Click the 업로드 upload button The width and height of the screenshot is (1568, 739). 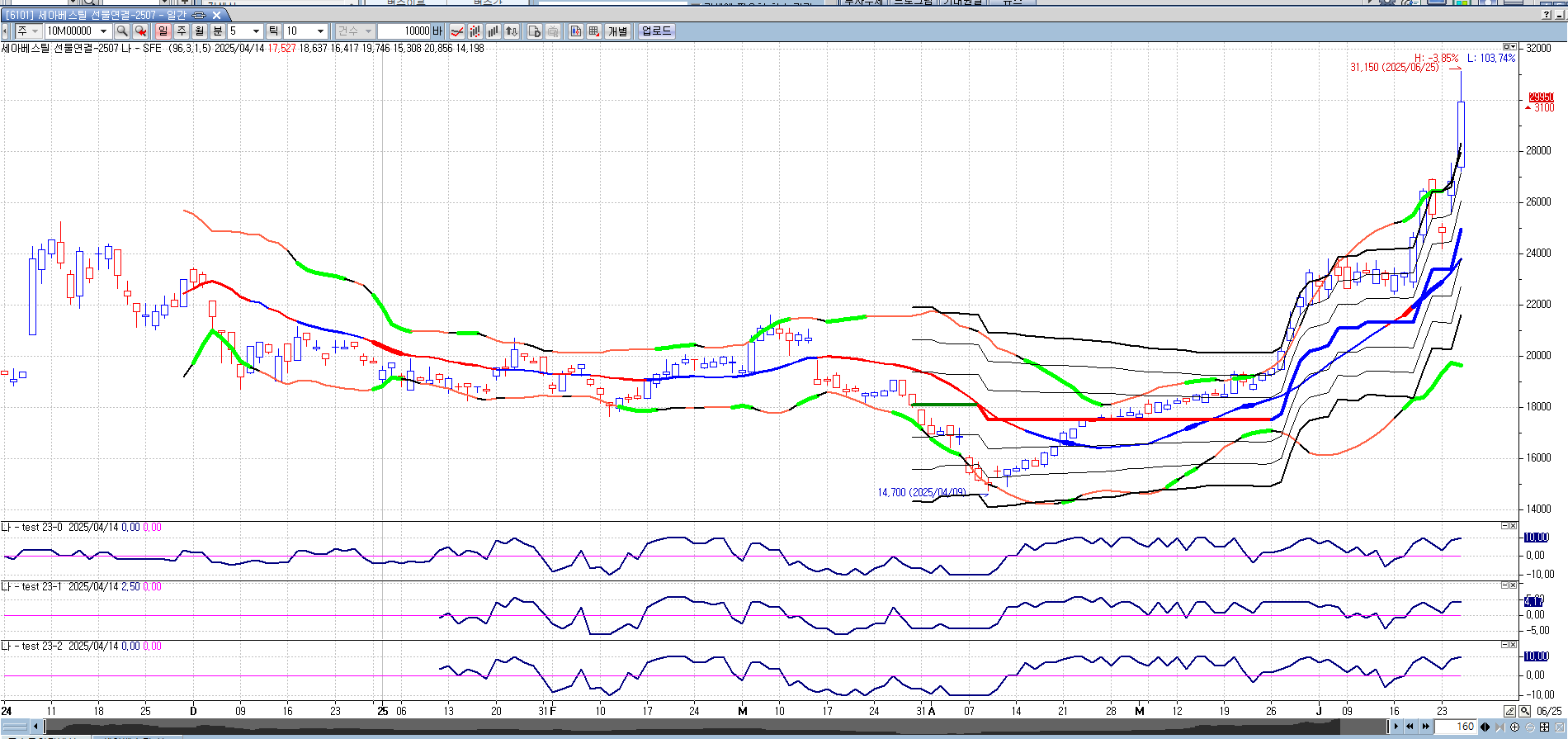656,31
